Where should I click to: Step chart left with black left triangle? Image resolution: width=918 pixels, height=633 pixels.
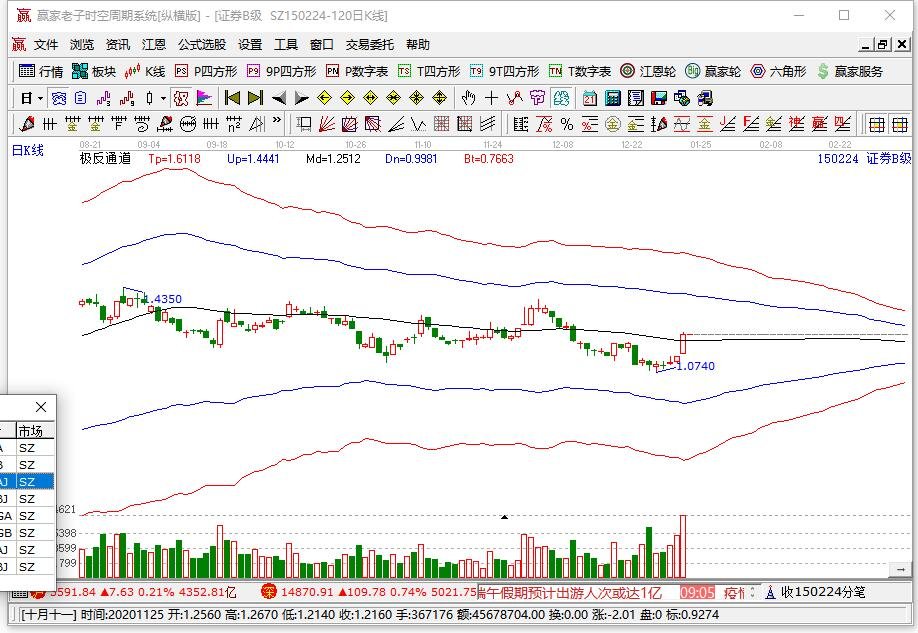click(279, 98)
